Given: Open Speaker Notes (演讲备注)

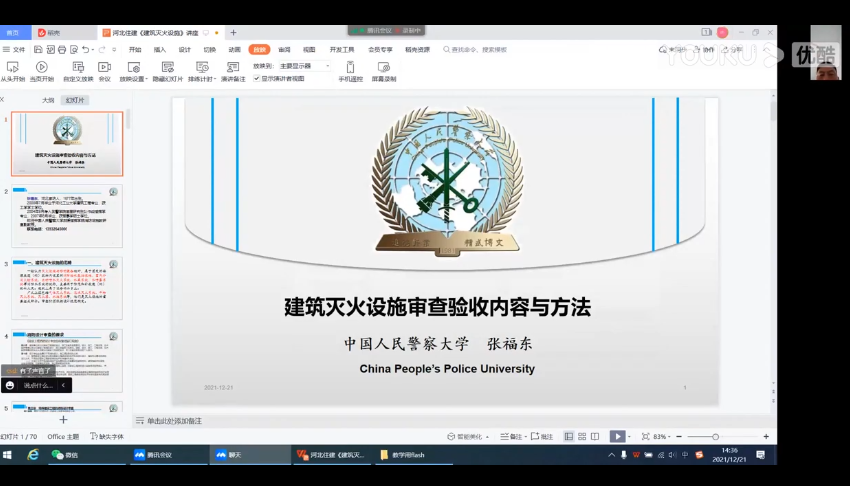Looking at the screenshot, I should pyautogui.click(x=233, y=72).
